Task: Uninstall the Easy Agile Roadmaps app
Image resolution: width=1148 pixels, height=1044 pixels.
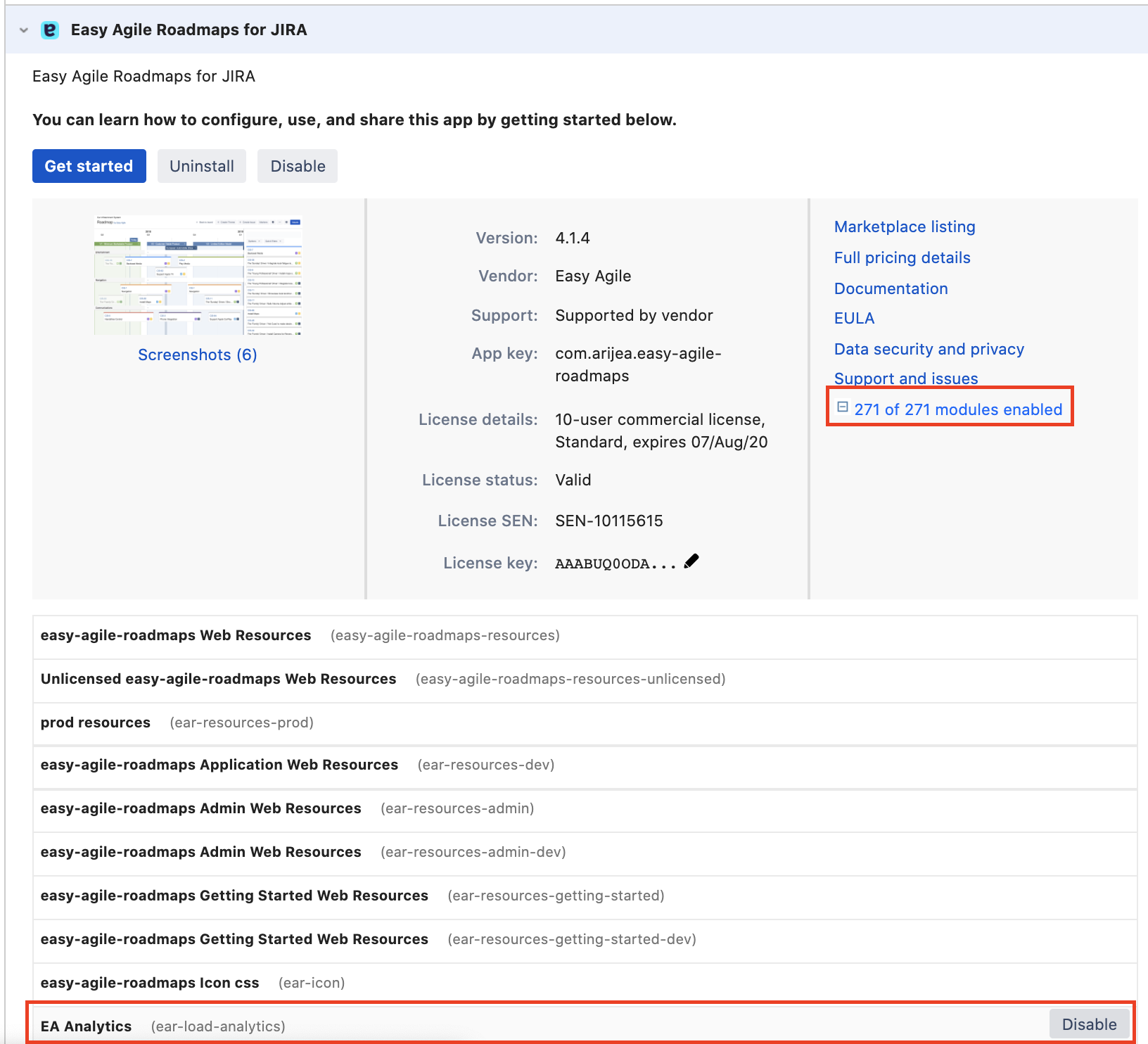Action: 202,166
